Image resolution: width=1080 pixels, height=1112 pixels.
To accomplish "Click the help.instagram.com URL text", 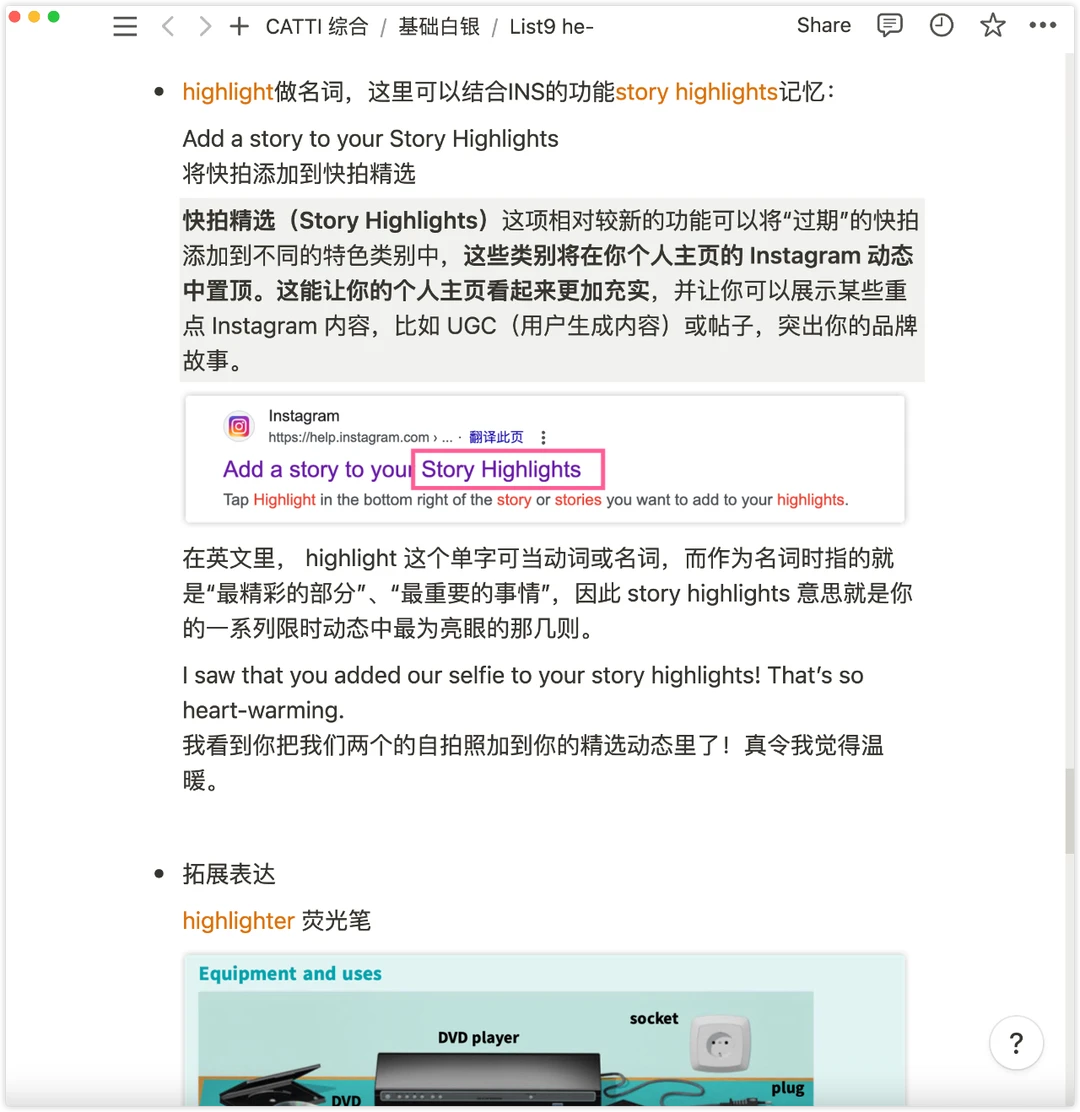I will [360, 437].
